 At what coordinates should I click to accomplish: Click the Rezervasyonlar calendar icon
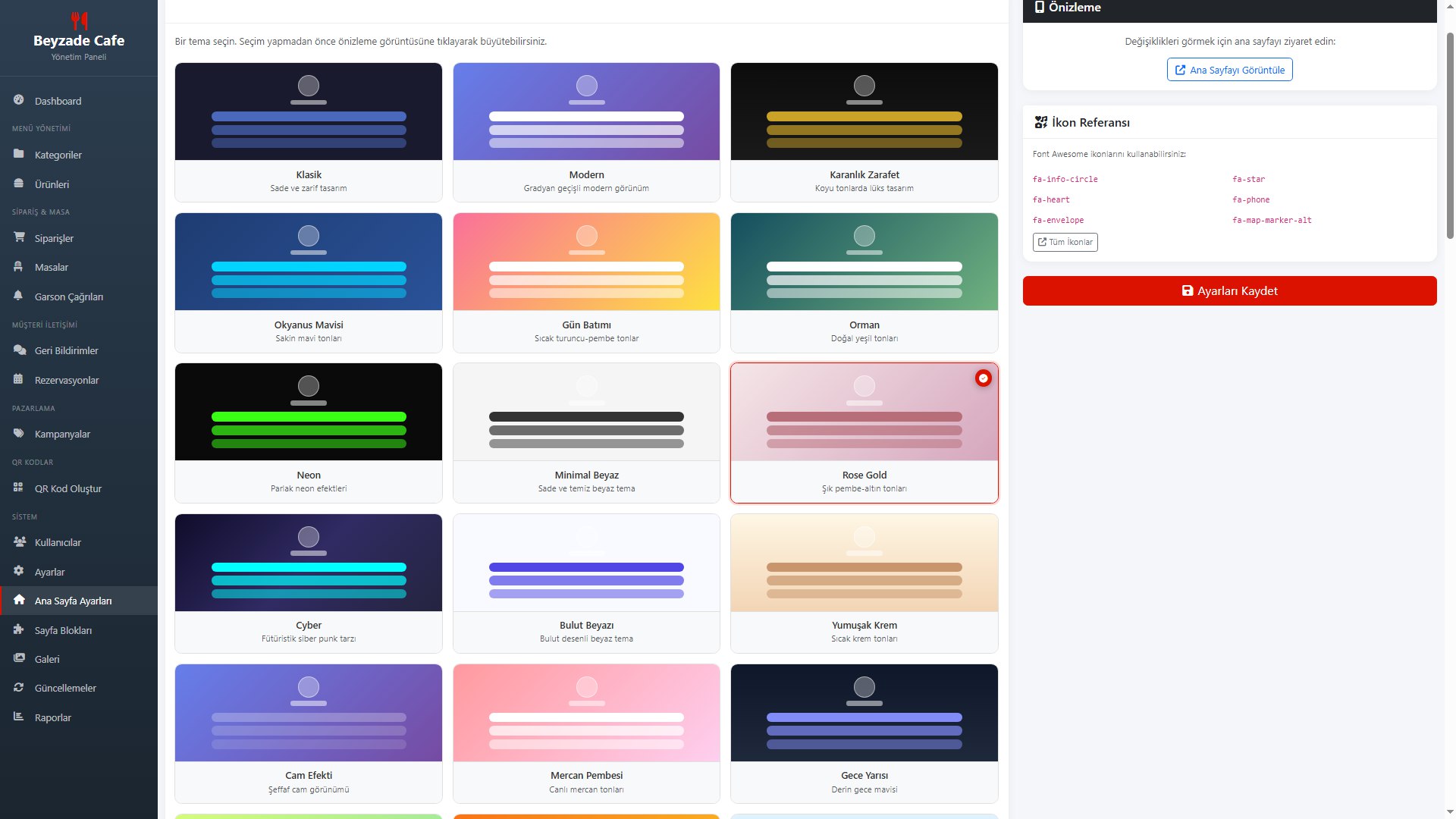click(x=19, y=379)
